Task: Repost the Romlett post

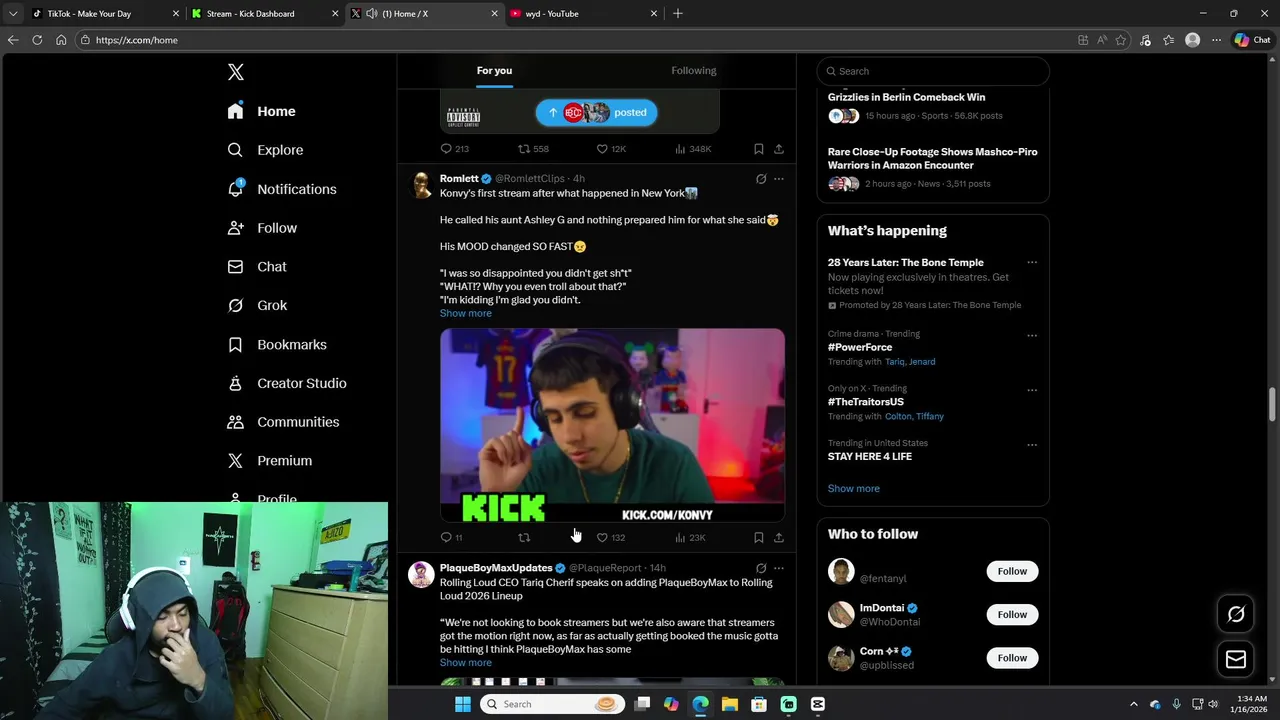Action: pos(524,537)
